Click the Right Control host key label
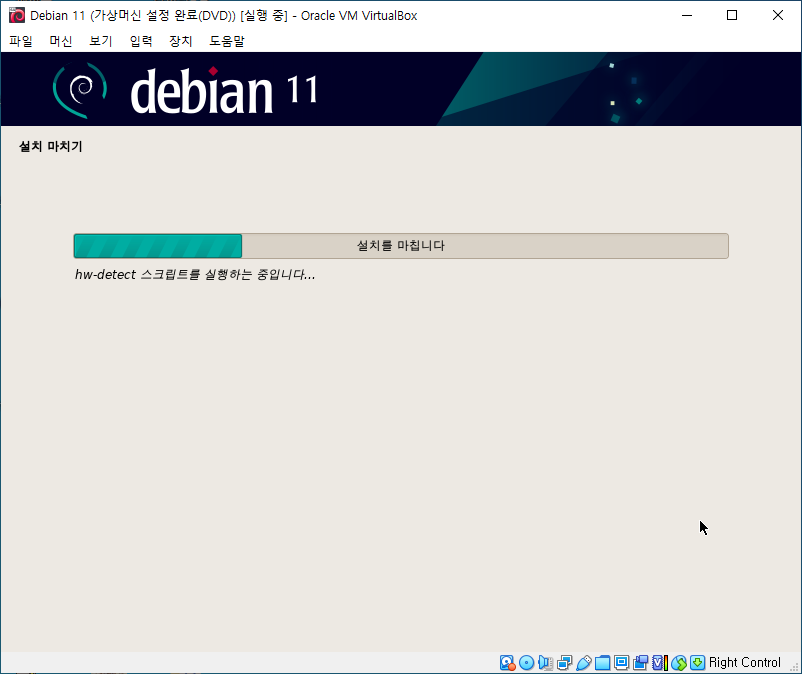 coord(745,663)
